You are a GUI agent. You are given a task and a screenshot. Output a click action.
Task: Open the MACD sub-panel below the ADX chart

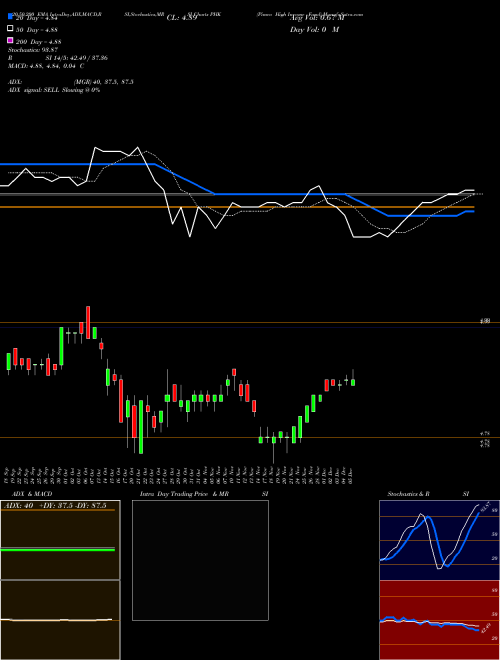tap(60, 620)
